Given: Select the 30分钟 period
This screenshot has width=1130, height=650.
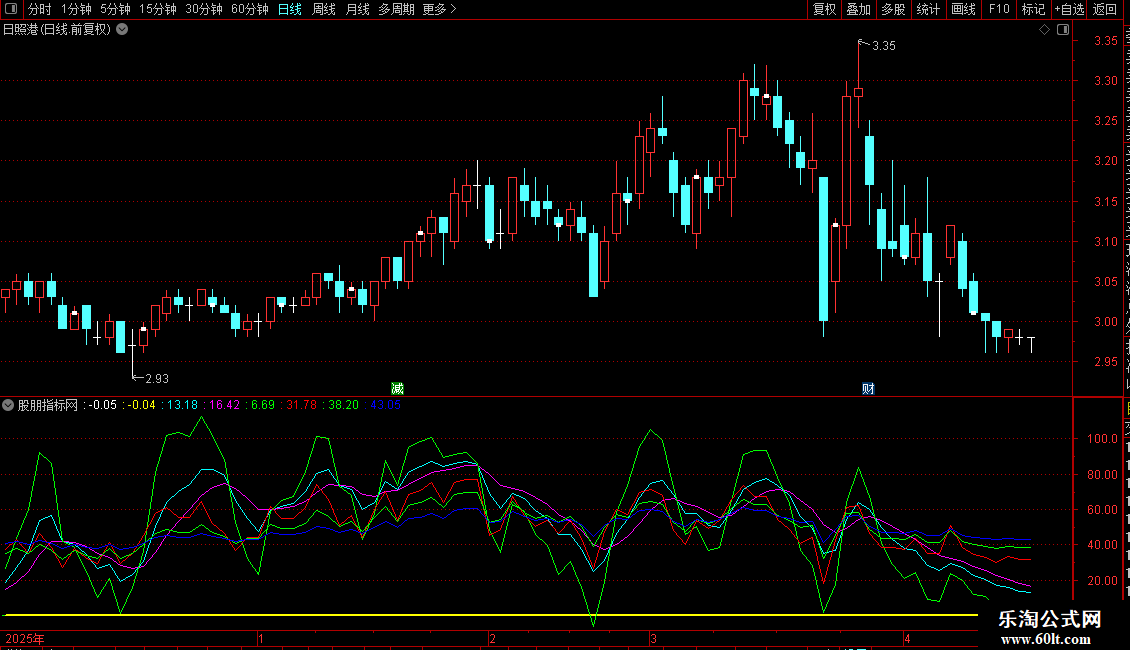Looking at the screenshot, I should tap(204, 9).
